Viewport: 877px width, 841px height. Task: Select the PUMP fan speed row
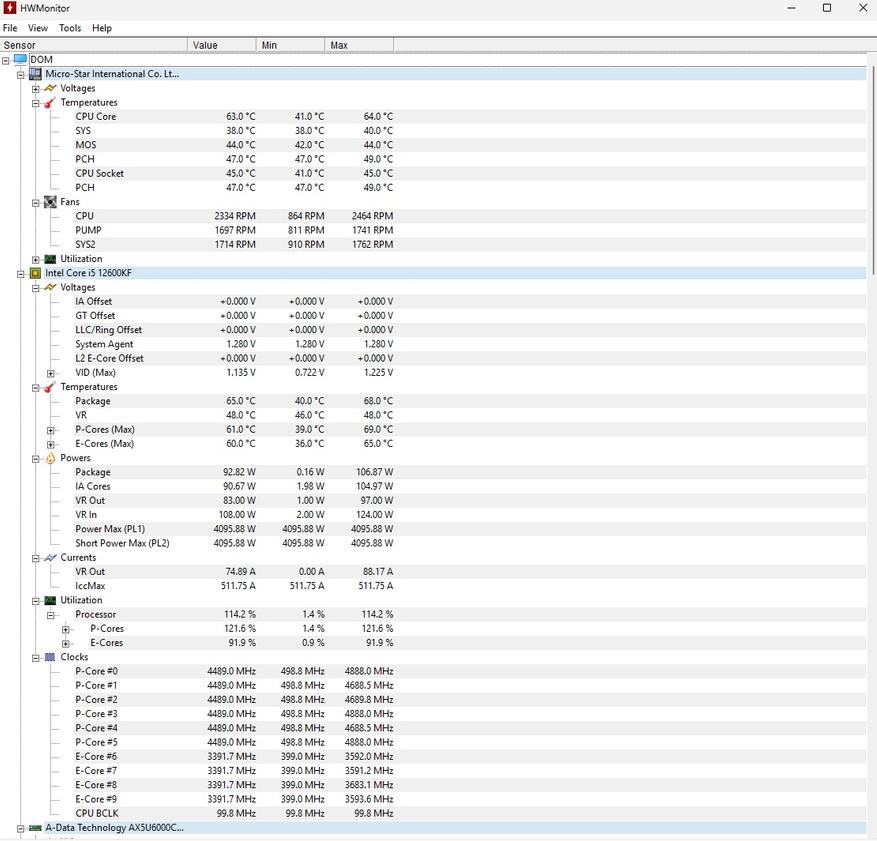click(88, 230)
